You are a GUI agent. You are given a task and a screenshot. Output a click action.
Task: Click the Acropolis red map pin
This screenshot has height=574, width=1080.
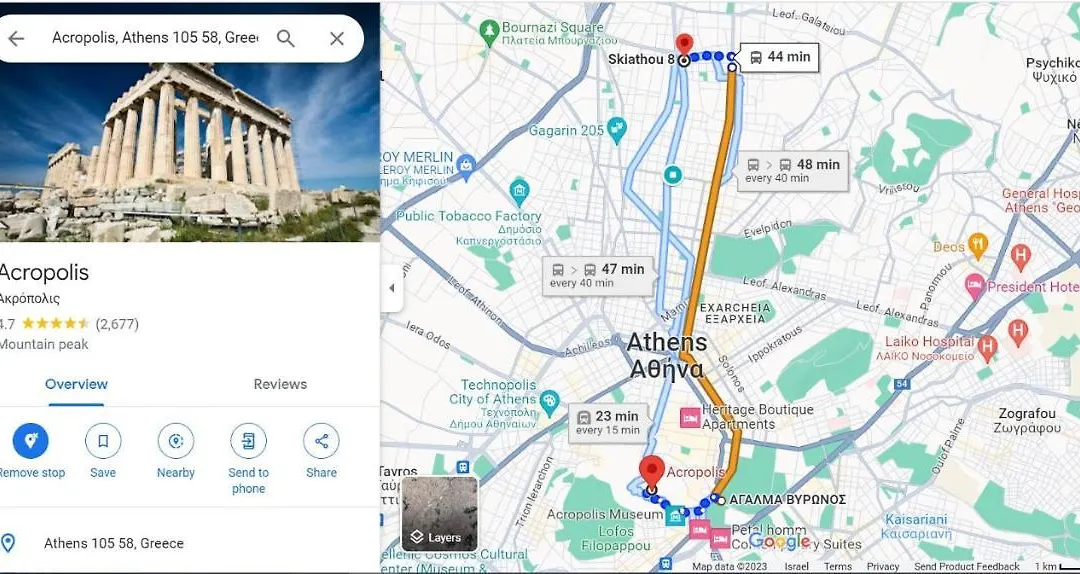coord(652,471)
